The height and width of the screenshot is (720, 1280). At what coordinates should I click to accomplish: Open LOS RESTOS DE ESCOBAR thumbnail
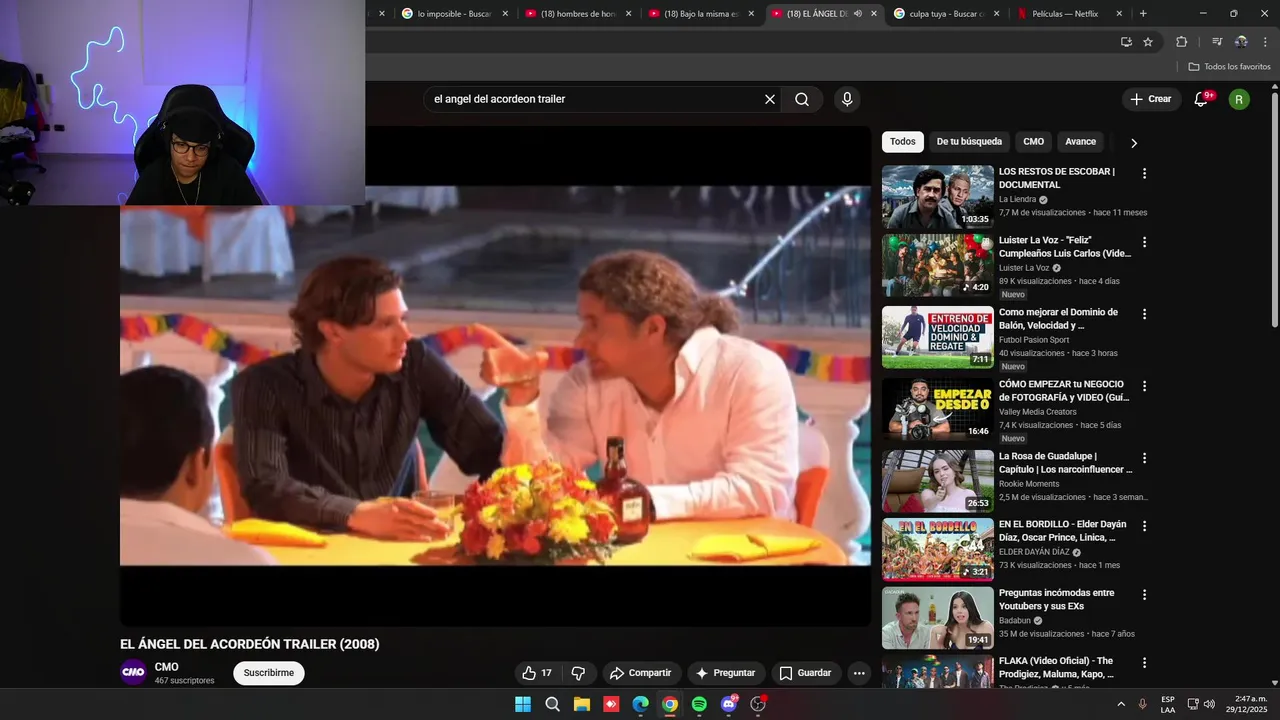(938, 197)
